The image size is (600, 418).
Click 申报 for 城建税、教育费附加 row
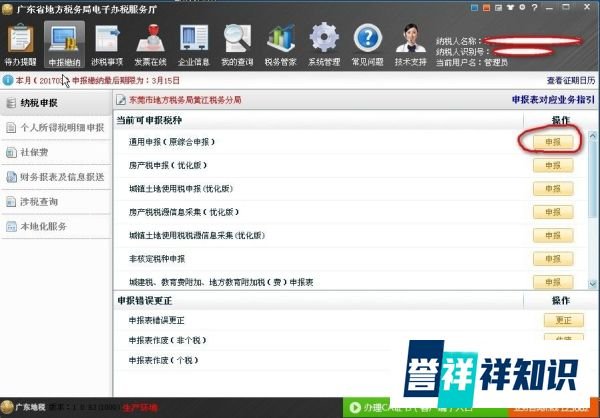coord(553,282)
